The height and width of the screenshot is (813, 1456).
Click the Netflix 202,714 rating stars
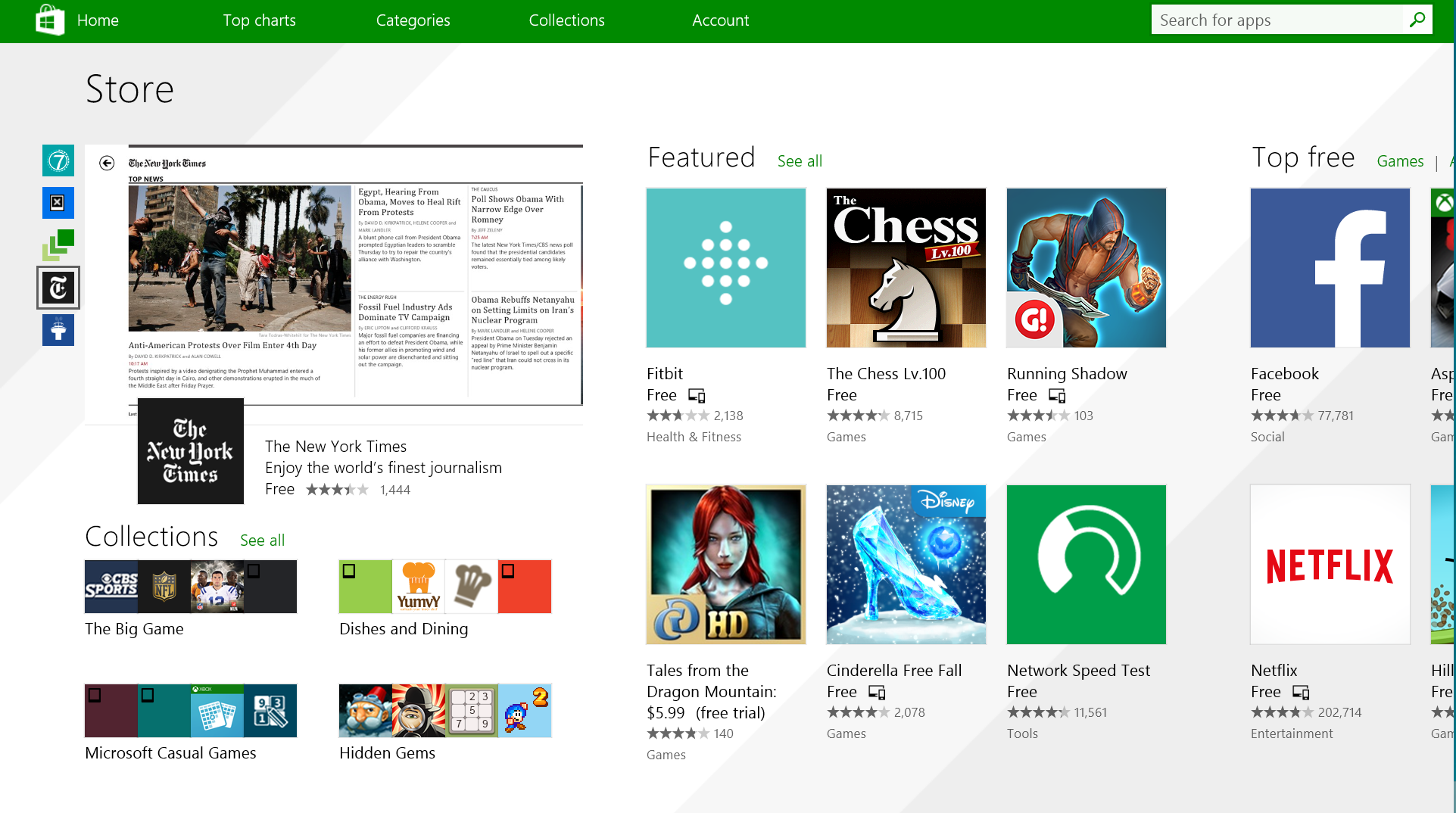coord(1282,712)
